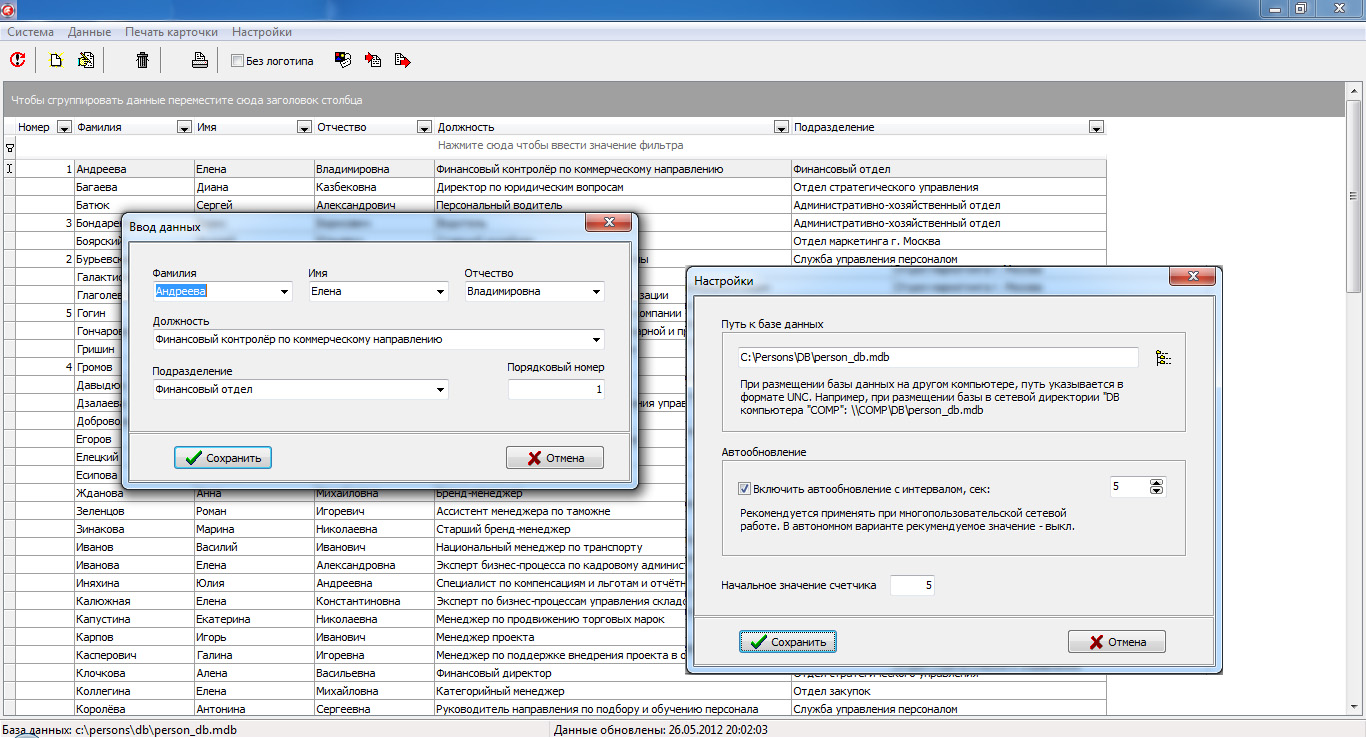Toggle the Без логотипа checkbox
This screenshot has height=738, width=1366.
237,61
